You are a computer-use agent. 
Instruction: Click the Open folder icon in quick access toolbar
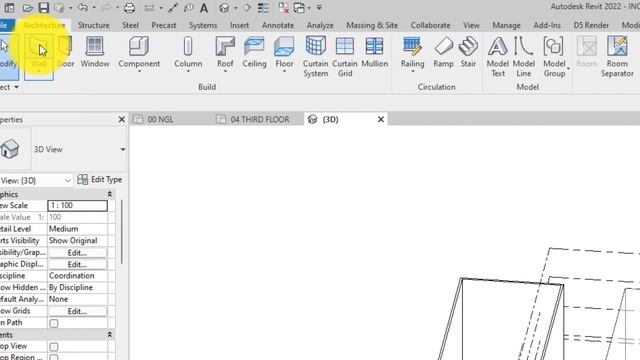(27, 7)
